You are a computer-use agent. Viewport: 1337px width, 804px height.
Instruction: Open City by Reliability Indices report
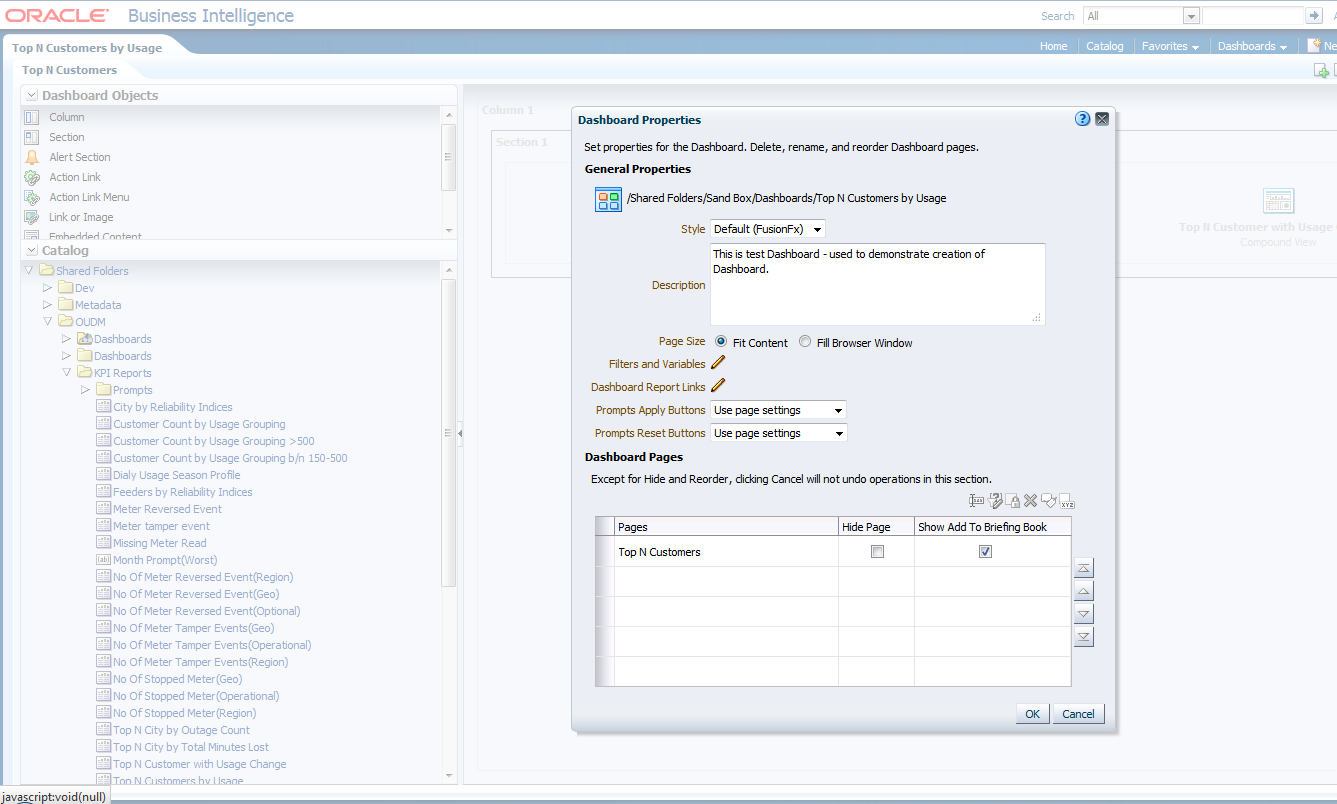tap(173, 407)
